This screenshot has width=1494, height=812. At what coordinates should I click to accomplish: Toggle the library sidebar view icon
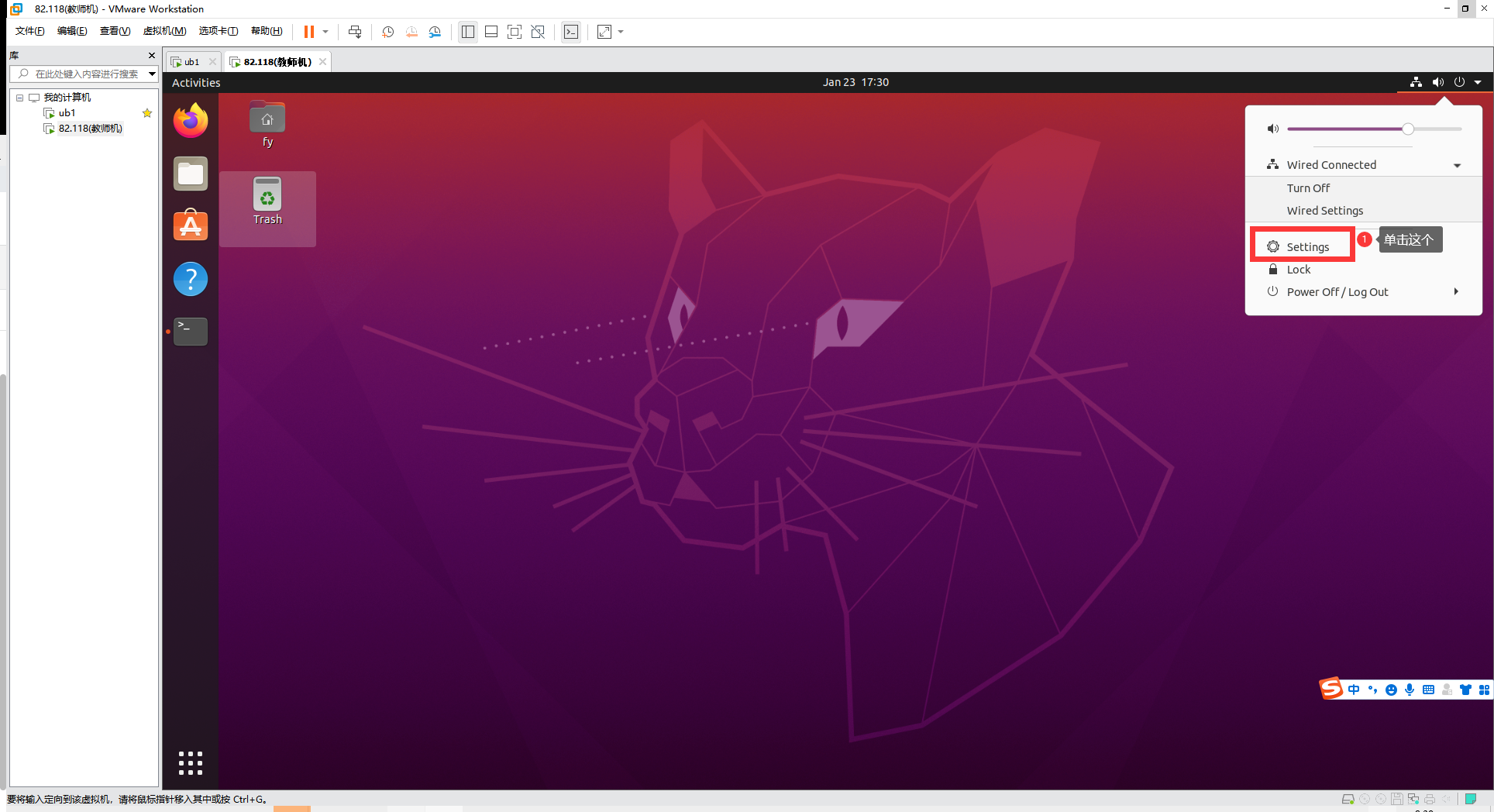point(468,32)
